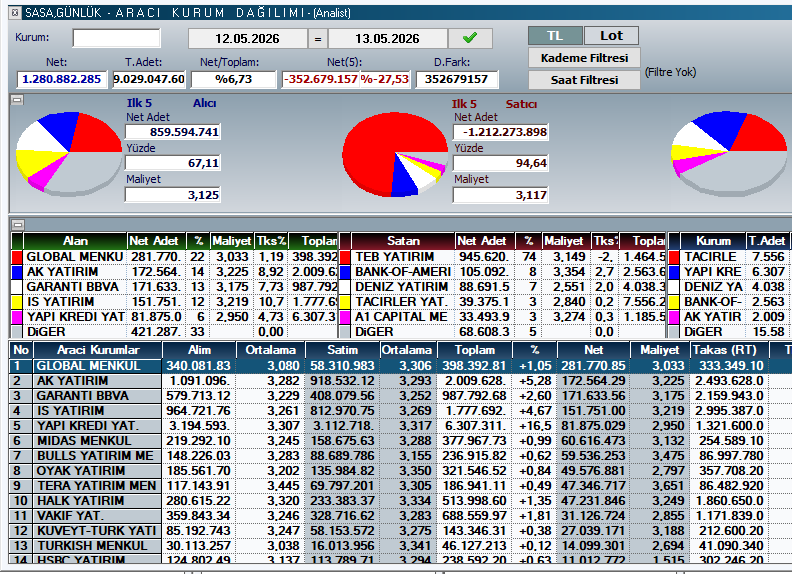Open Kademe Filtresi
Image resolution: width=792 pixels, height=574 pixels.
[584, 58]
